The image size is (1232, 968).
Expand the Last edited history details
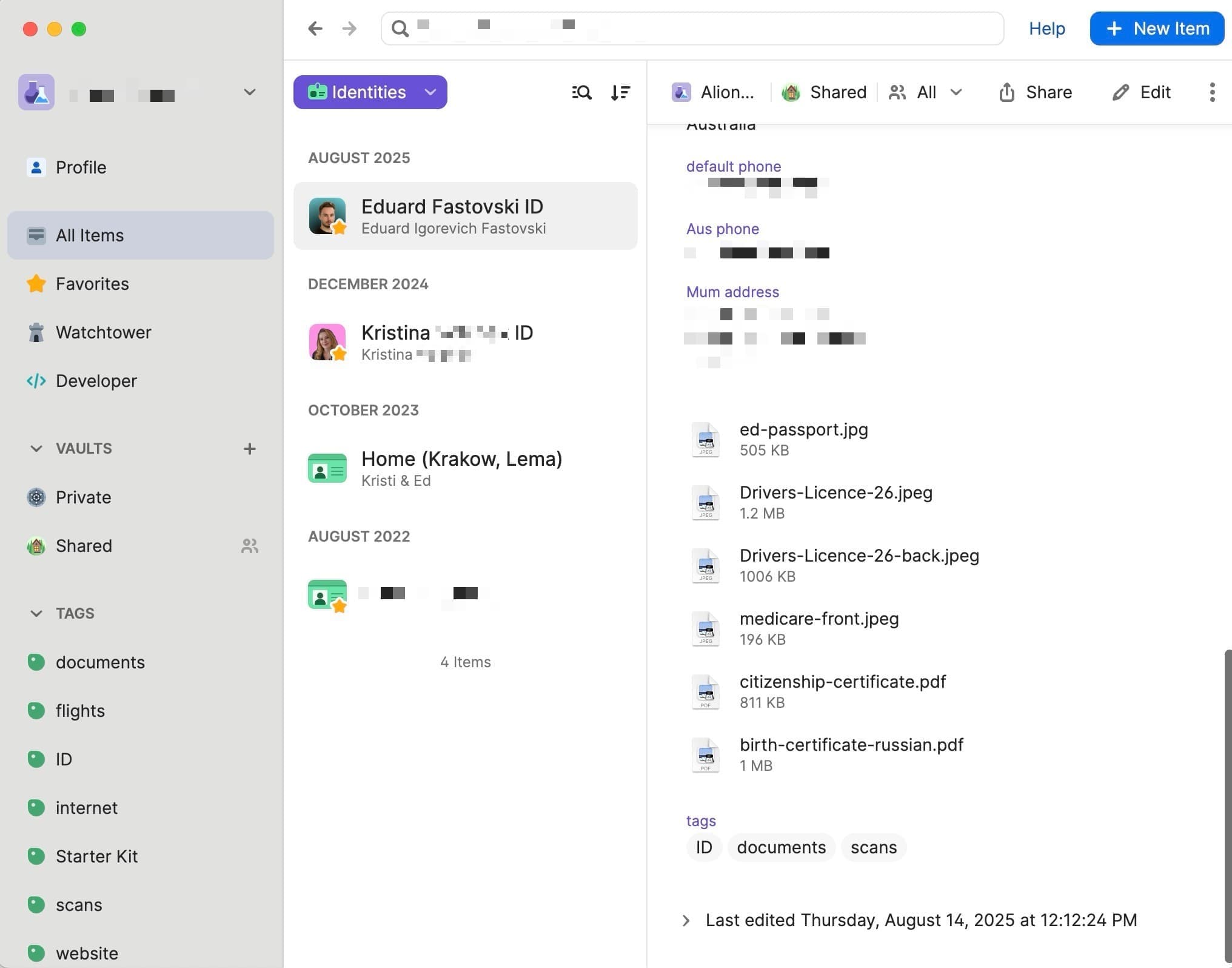point(686,921)
